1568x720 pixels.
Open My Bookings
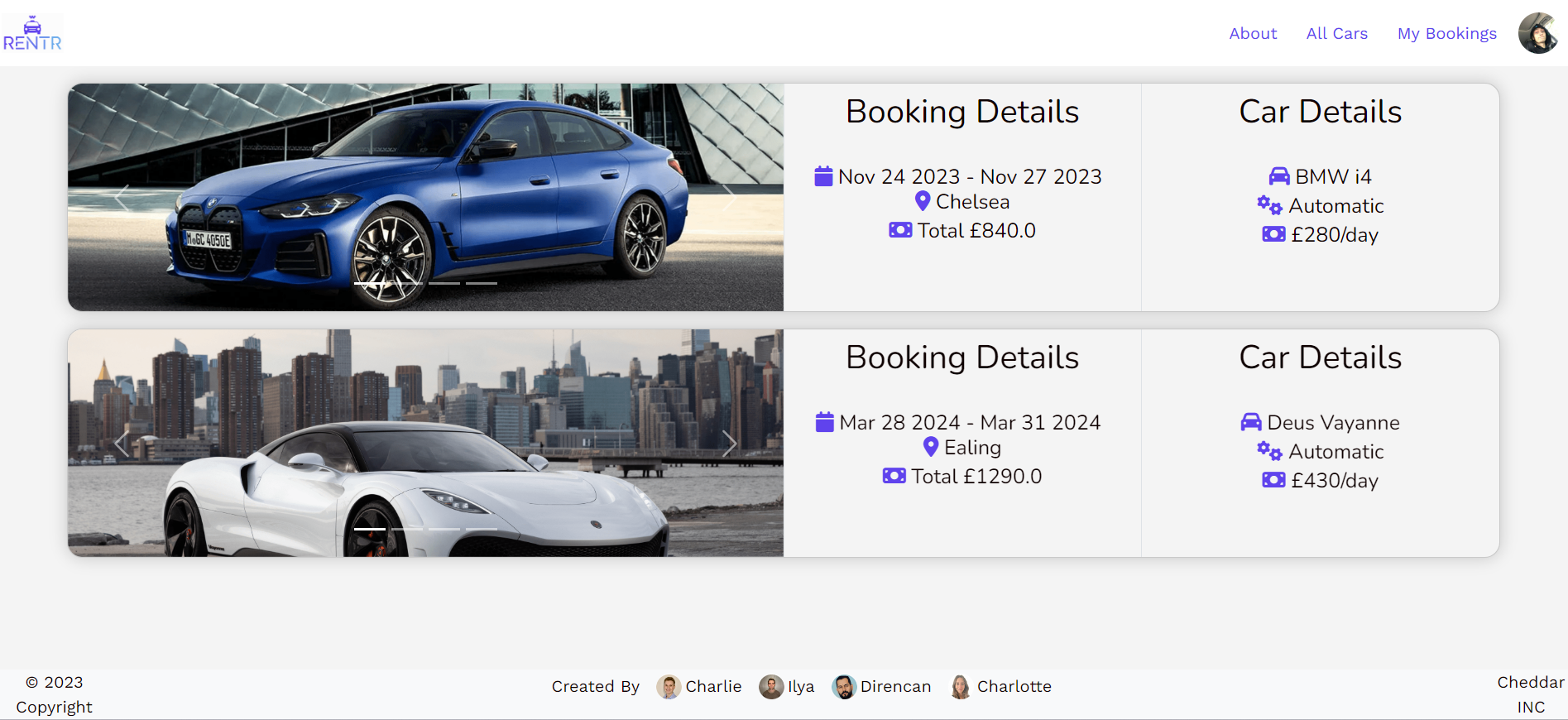[x=1447, y=33]
